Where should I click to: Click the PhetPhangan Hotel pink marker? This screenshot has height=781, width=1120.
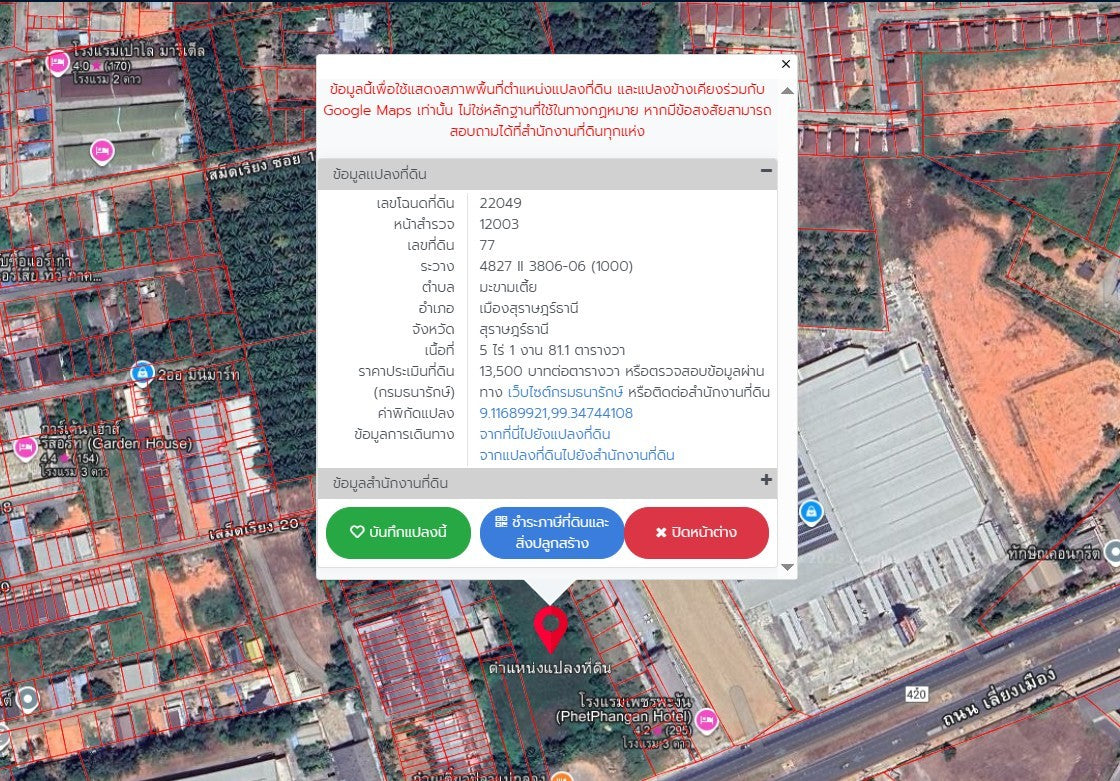click(x=706, y=719)
